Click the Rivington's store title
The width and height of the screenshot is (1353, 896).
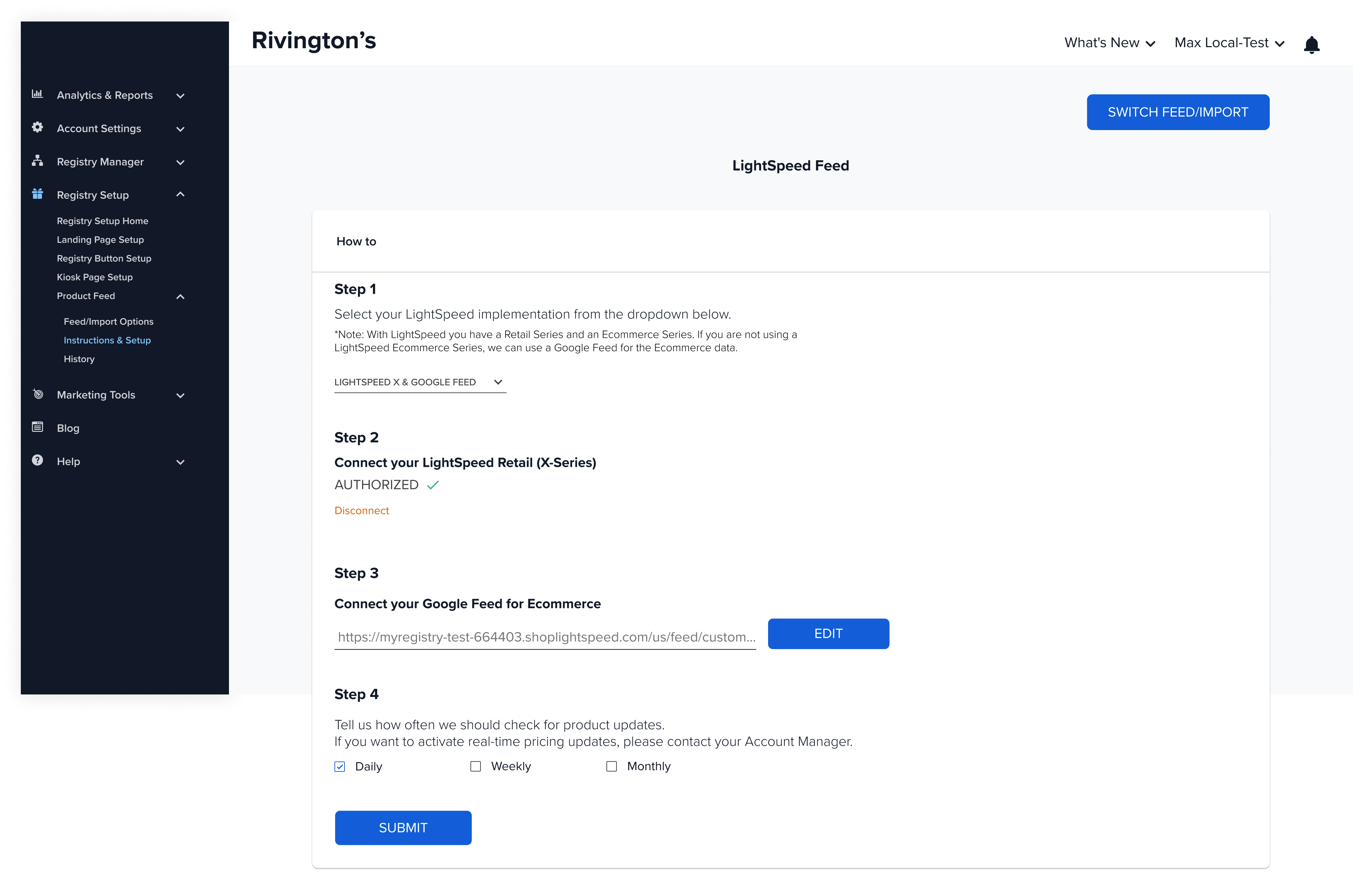[x=314, y=41]
